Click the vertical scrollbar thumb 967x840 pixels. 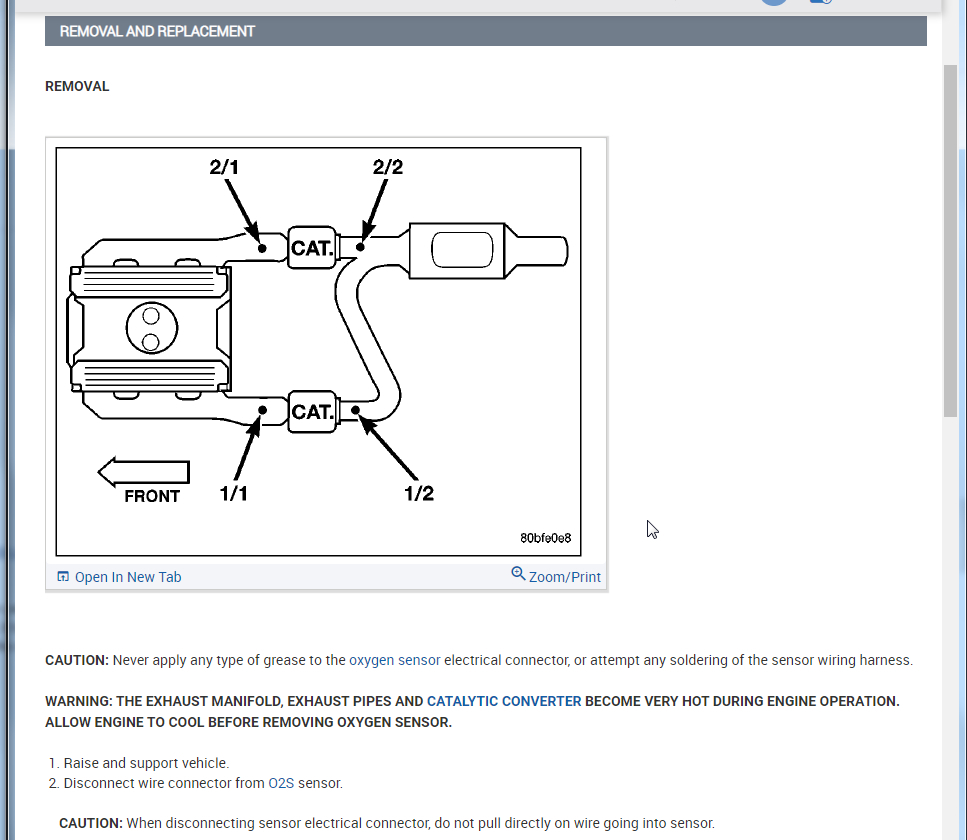tap(950, 241)
